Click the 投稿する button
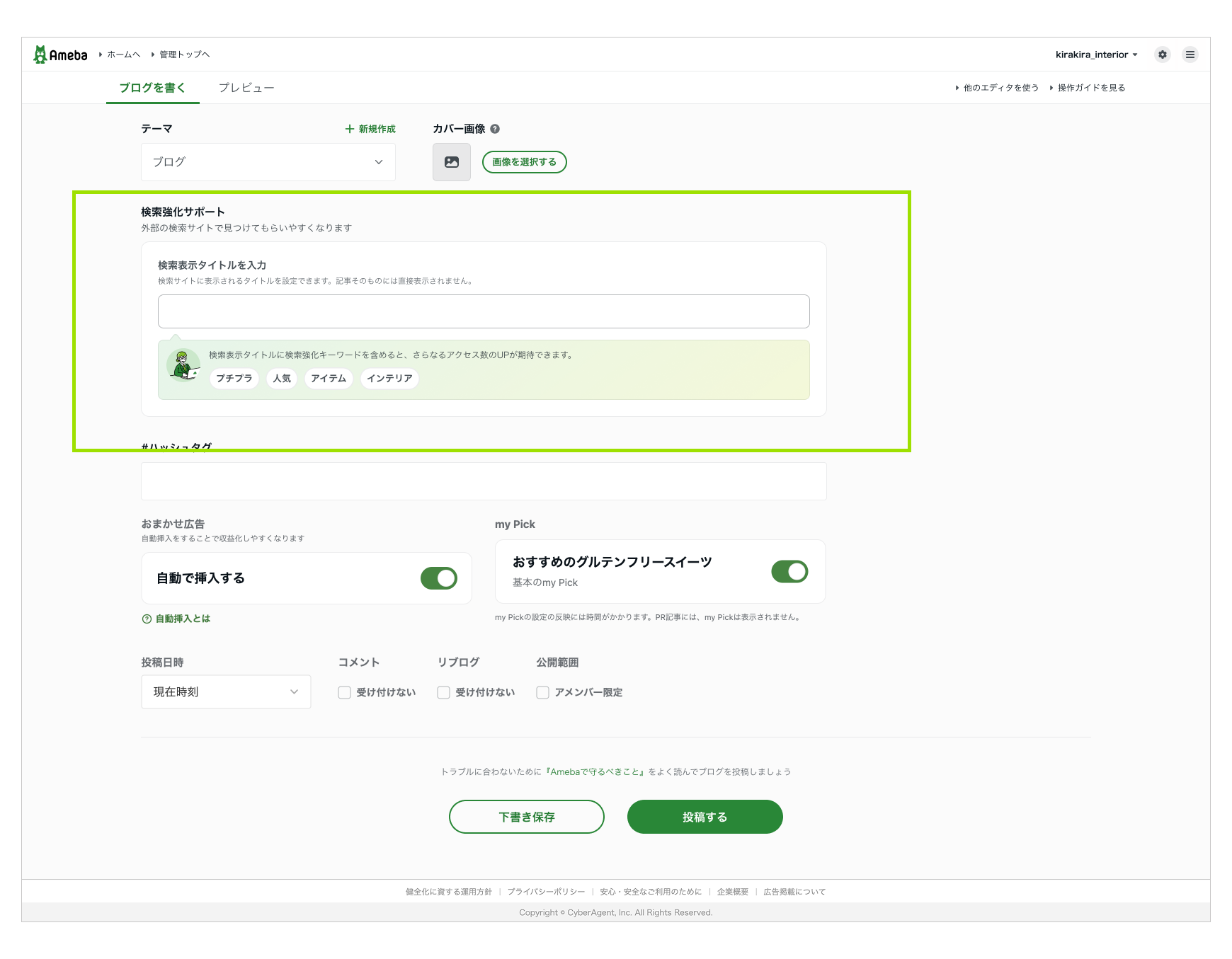Image resolution: width=1232 pixels, height=959 pixels. [705, 817]
